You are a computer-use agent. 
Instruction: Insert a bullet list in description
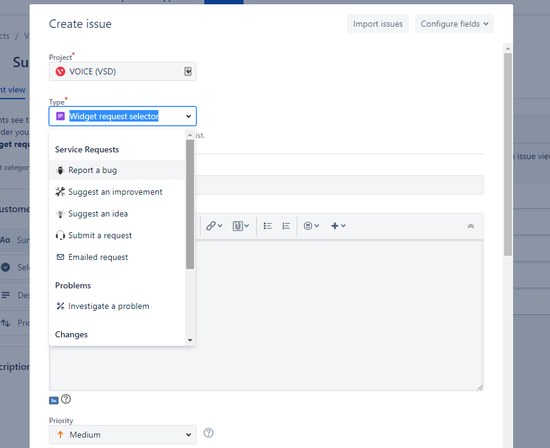coord(268,226)
